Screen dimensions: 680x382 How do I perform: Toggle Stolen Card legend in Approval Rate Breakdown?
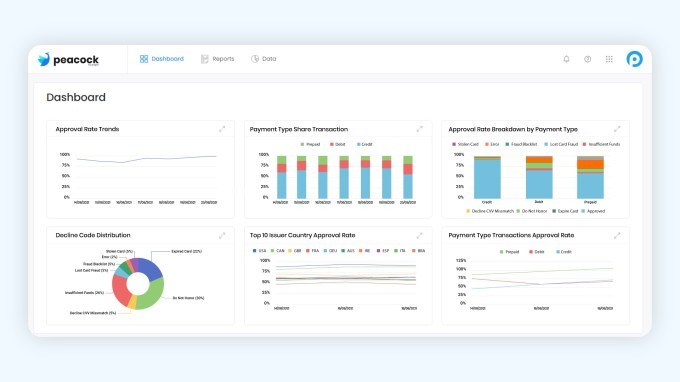coord(465,144)
